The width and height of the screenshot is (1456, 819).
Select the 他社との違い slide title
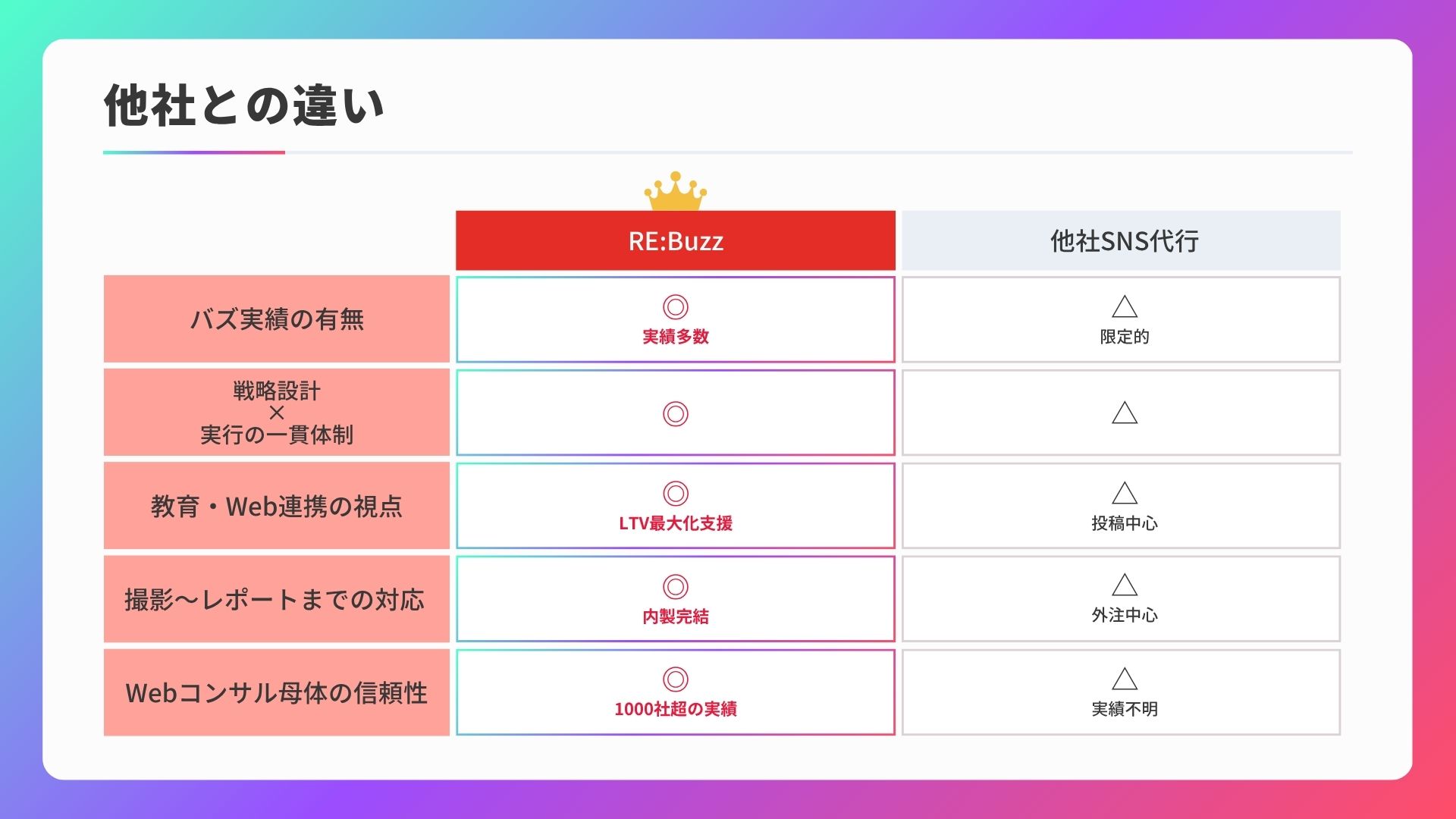pos(244,105)
